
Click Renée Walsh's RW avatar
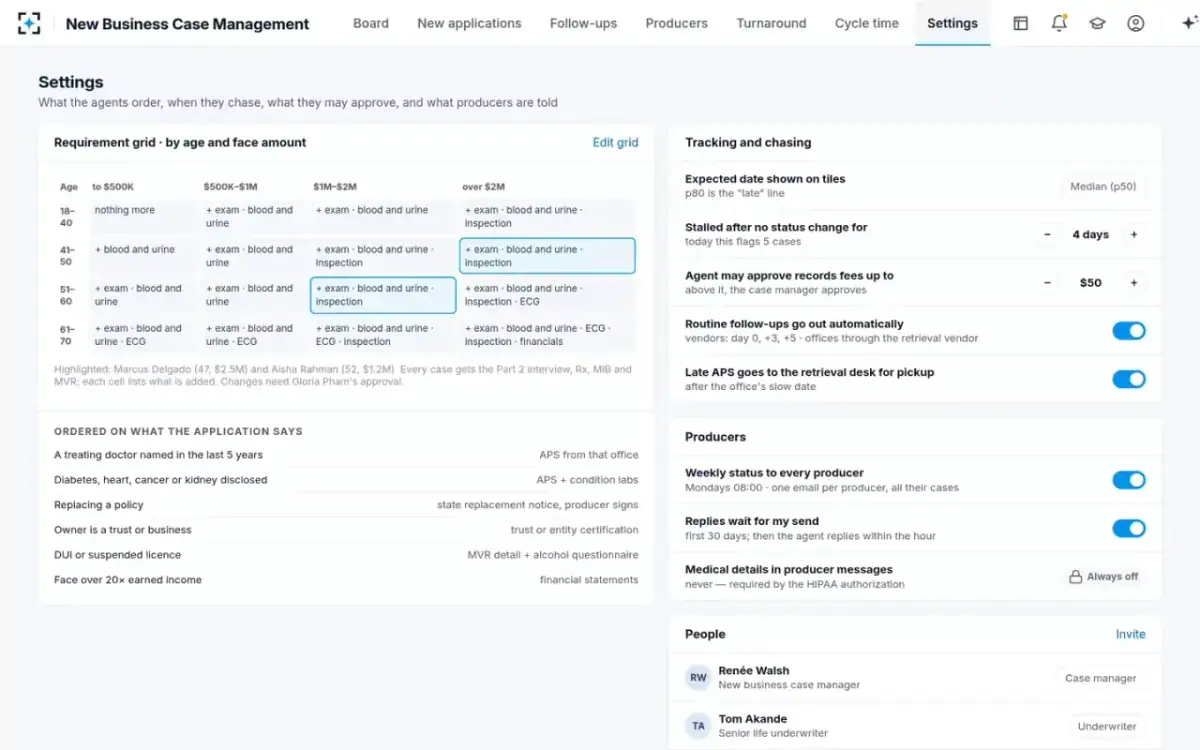[x=698, y=678]
